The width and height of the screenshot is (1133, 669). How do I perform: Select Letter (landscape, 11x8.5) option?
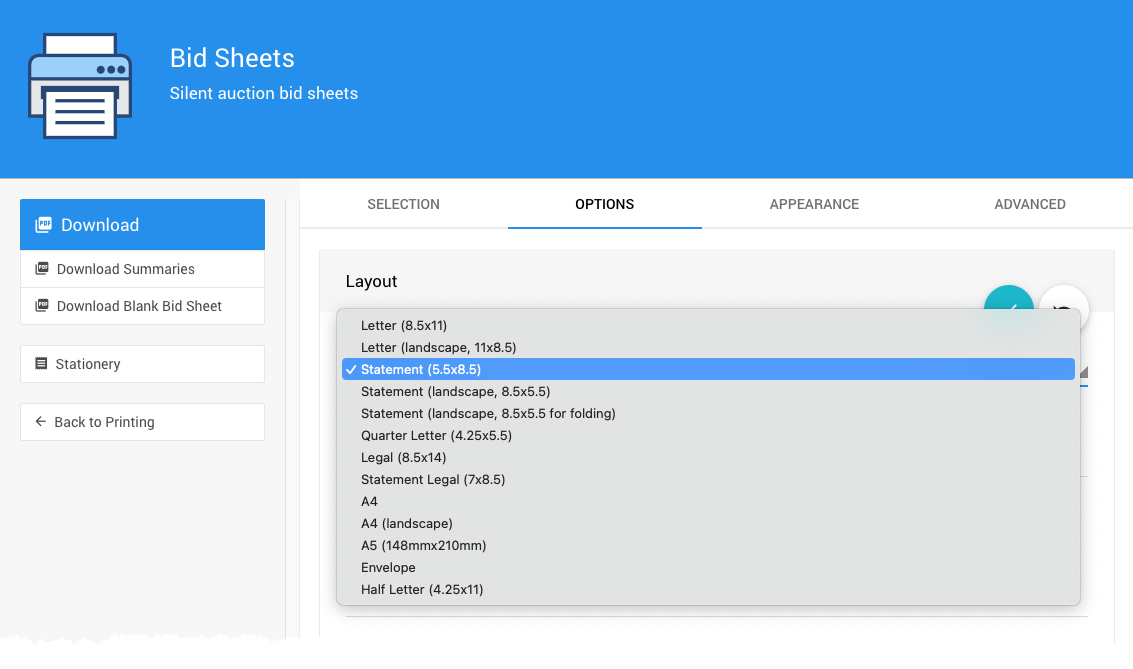(438, 348)
